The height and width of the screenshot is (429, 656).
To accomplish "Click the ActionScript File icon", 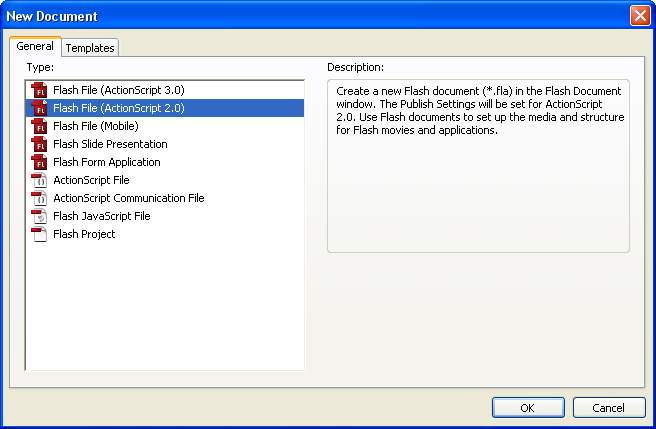I will (40, 180).
